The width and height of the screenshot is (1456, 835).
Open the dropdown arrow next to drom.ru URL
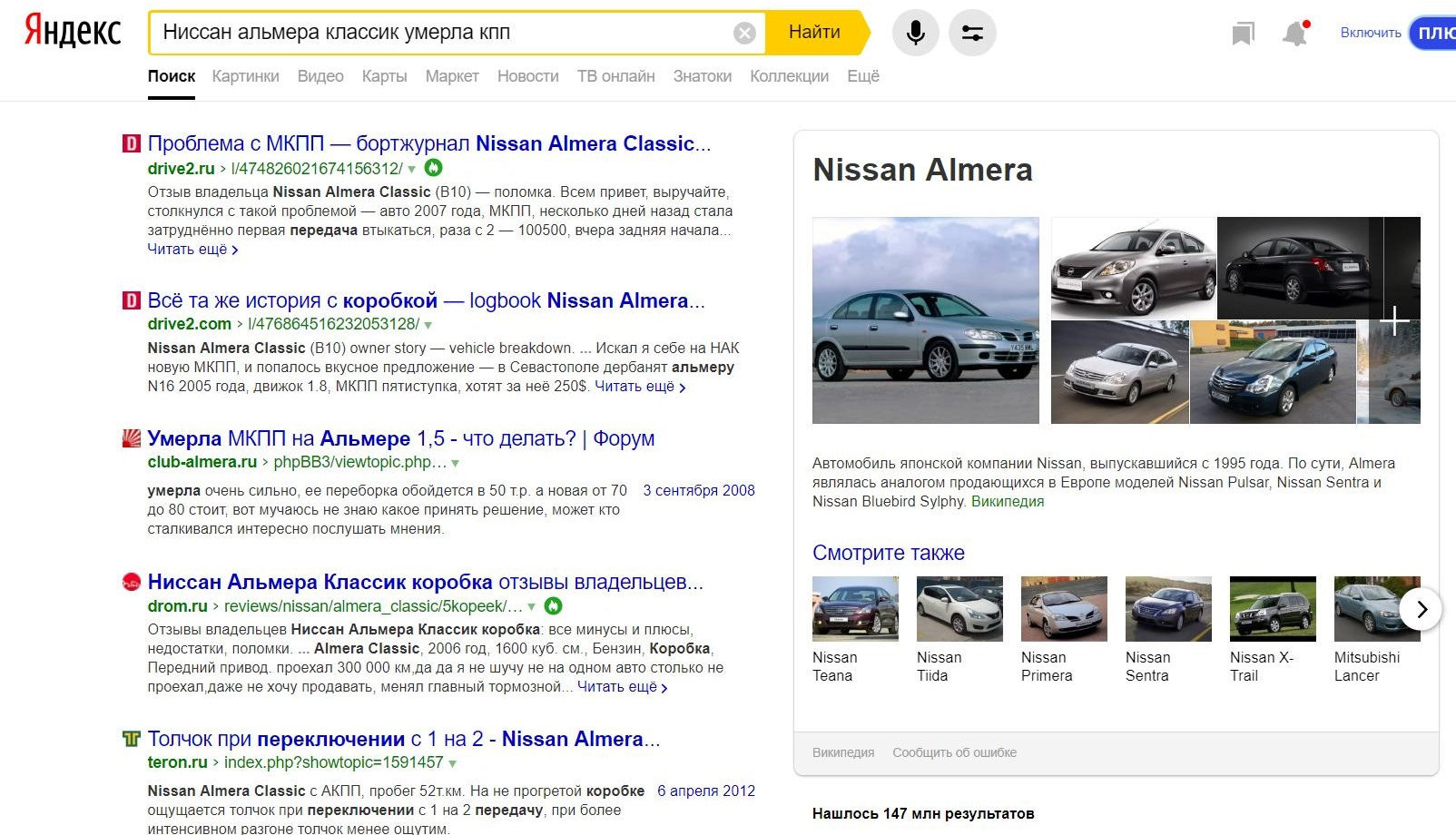tap(531, 606)
